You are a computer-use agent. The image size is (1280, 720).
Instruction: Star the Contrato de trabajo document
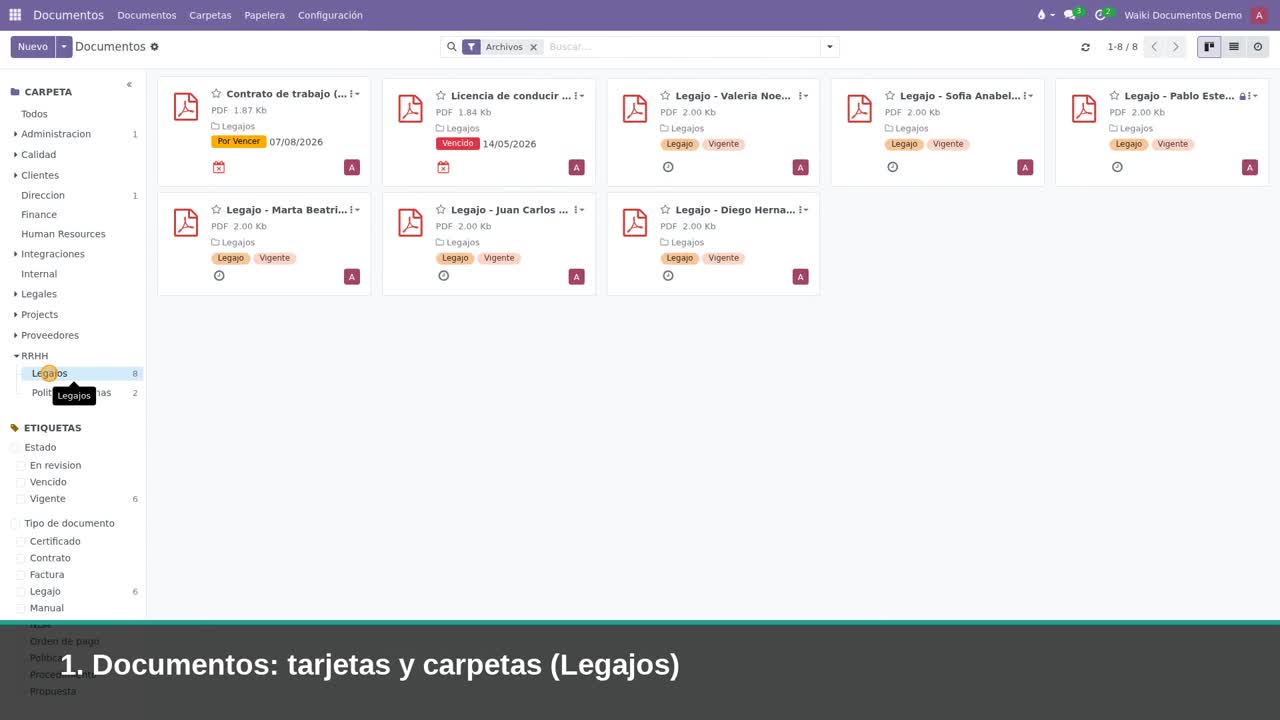tap(216, 94)
